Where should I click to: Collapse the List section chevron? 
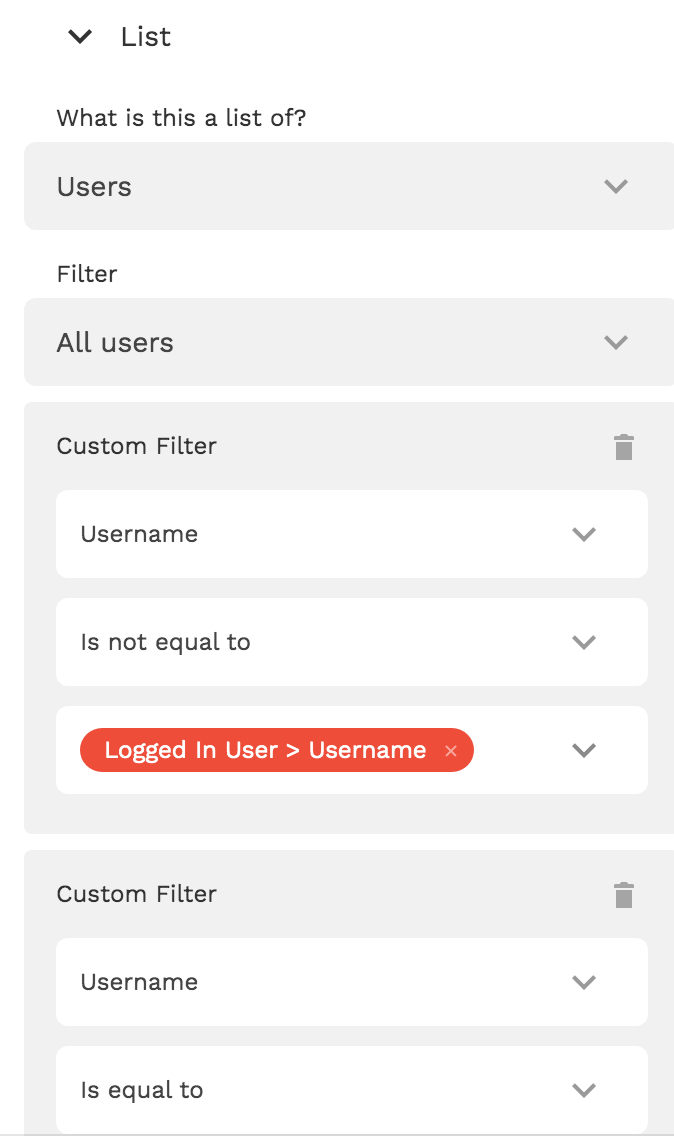(80, 38)
